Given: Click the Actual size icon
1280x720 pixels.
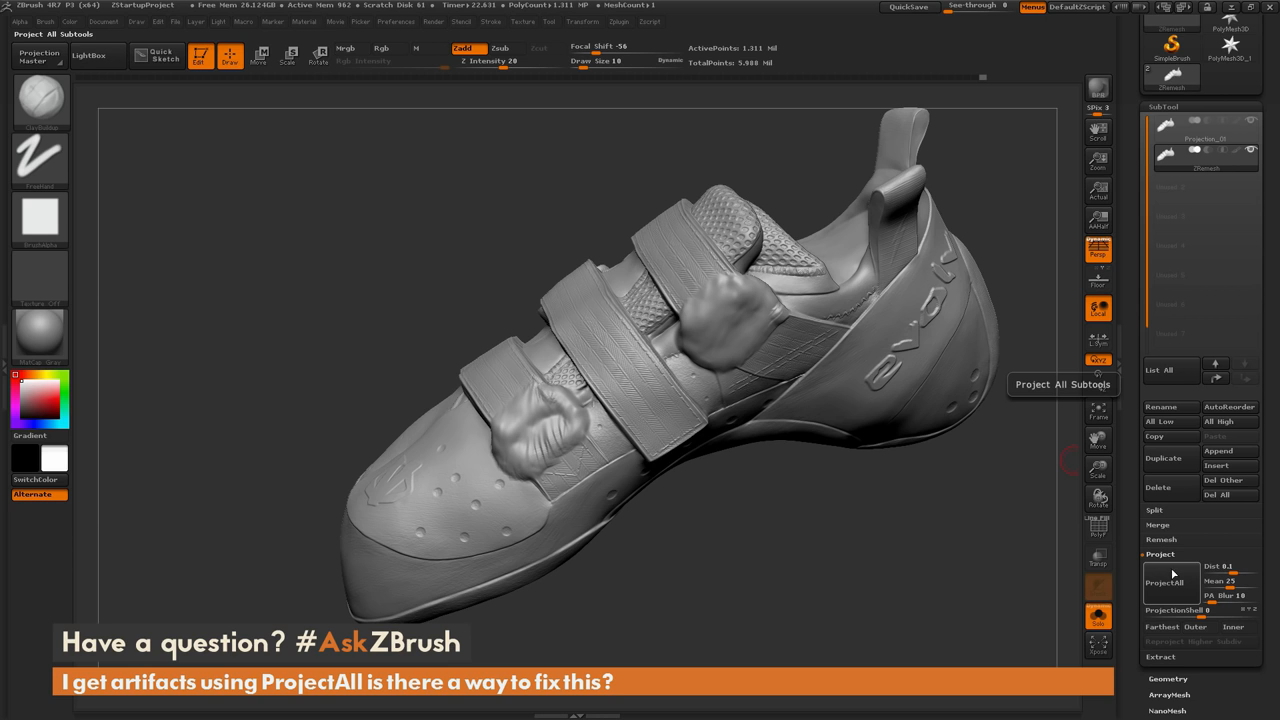Looking at the screenshot, I should point(1098,190).
